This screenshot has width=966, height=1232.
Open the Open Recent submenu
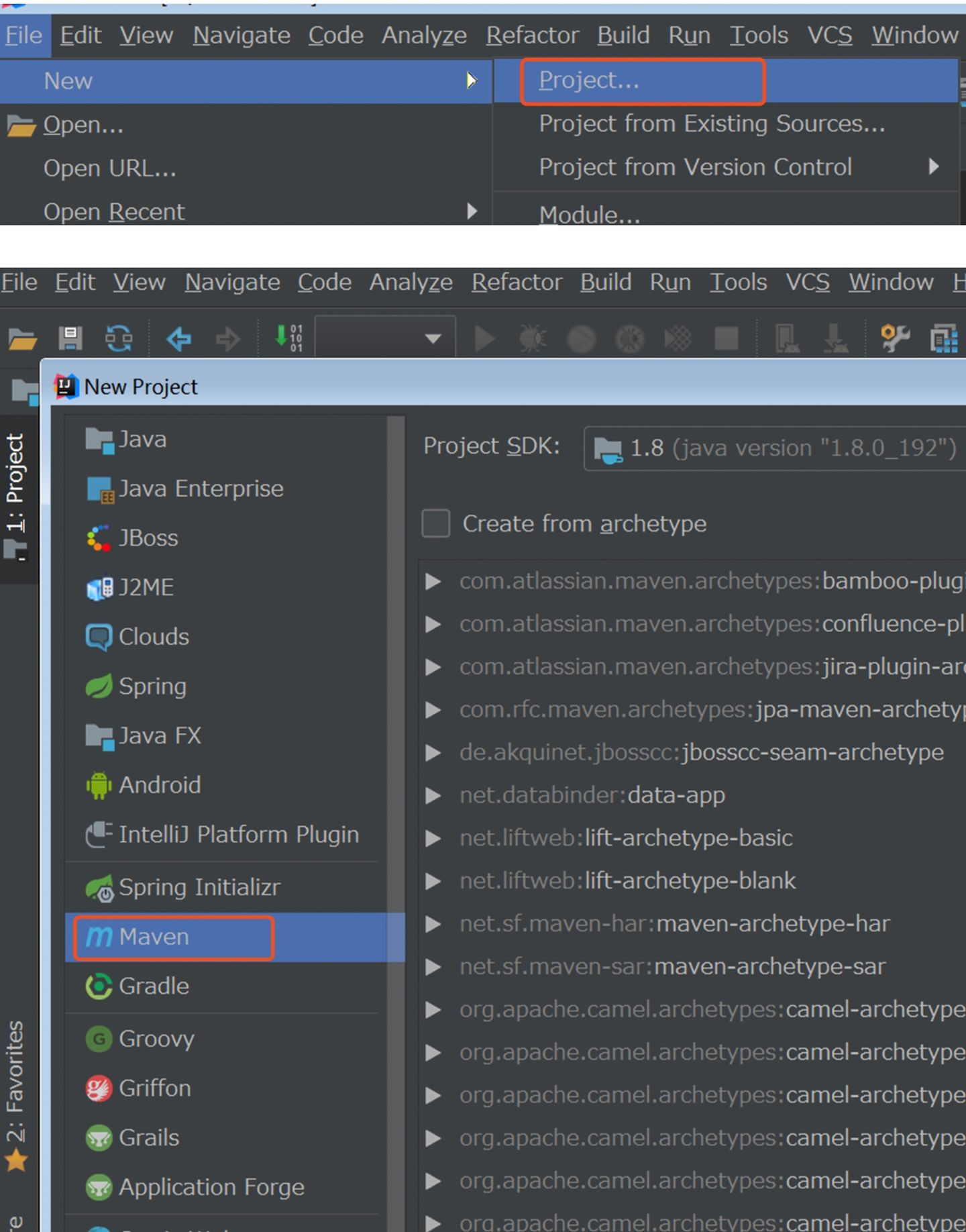[x=246, y=212]
